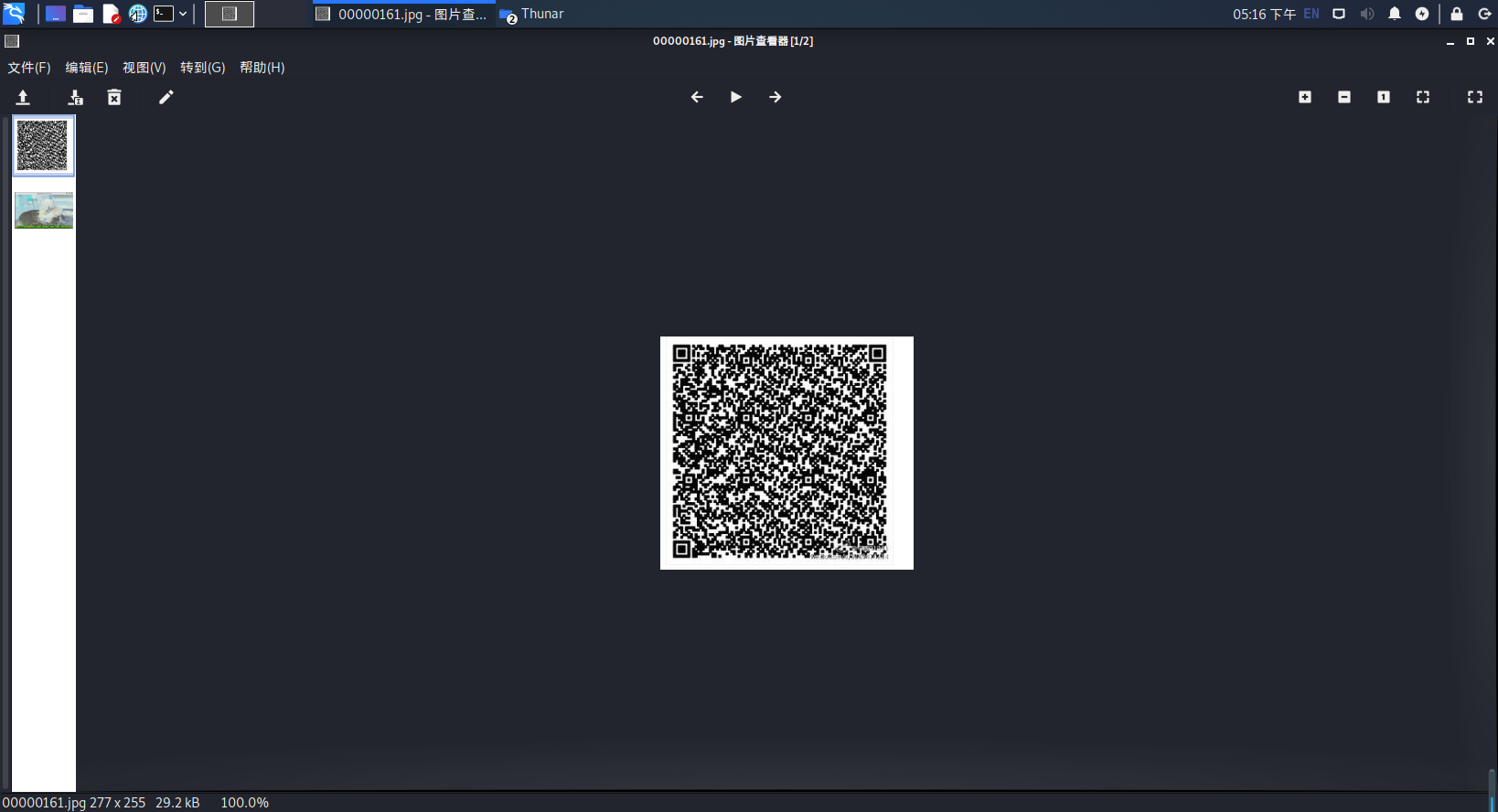The width and height of the screenshot is (1498, 812).
Task: Start the slideshow play button
Action: (x=736, y=97)
